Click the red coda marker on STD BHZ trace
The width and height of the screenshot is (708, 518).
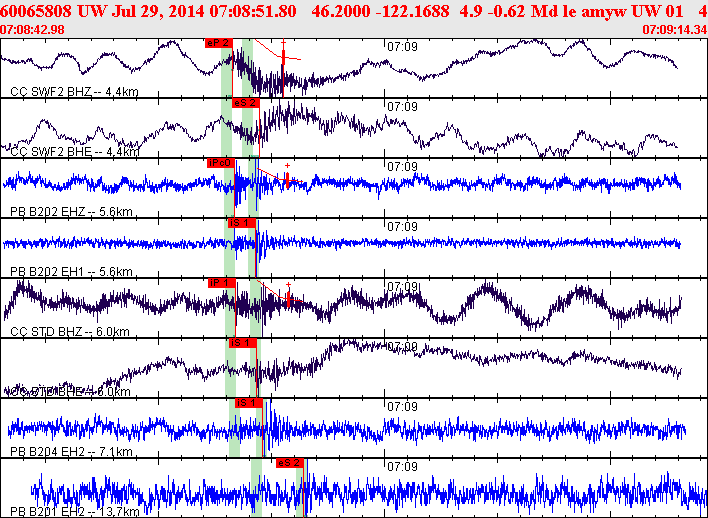tap(289, 298)
